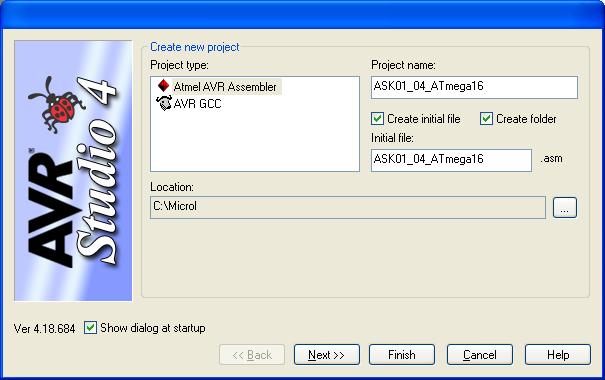Click the Ver 4.18.684 version text

pyautogui.click(x=44, y=328)
